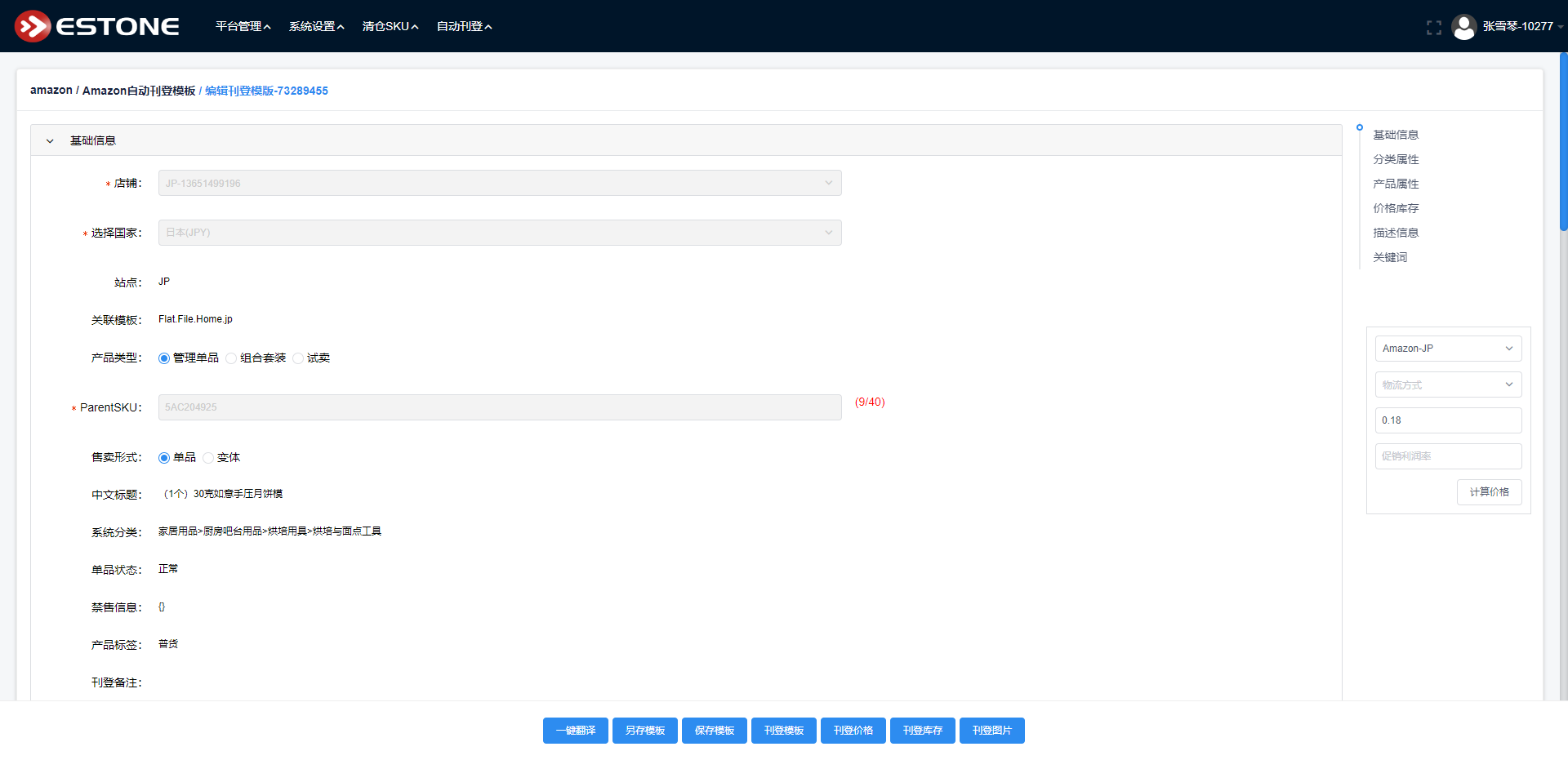The height and width of the screenshot is (760, 1568).
Task: Select the 组合套装 product type
Action: [x=232, y=358]
